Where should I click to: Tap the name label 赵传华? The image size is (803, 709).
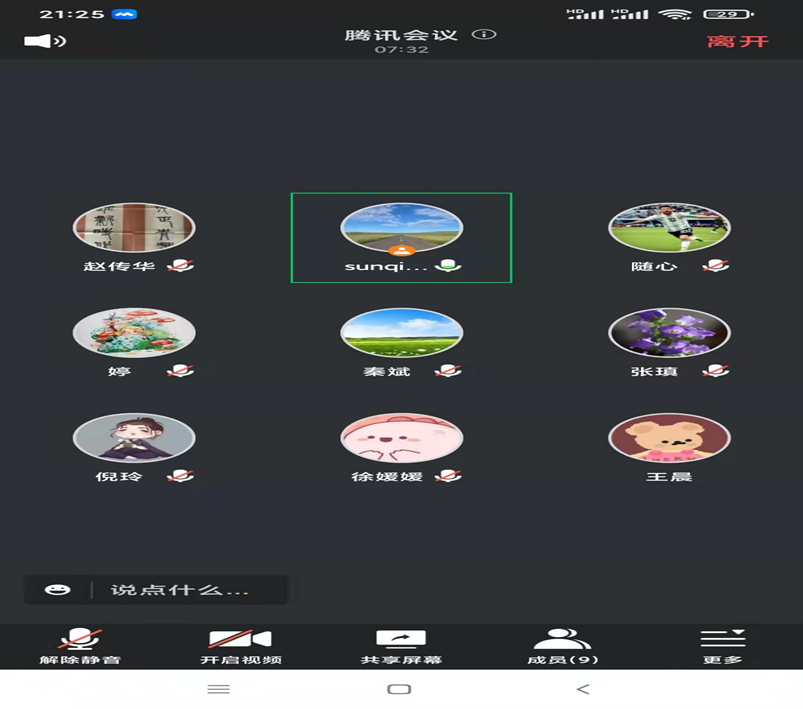tap(119, 266)
